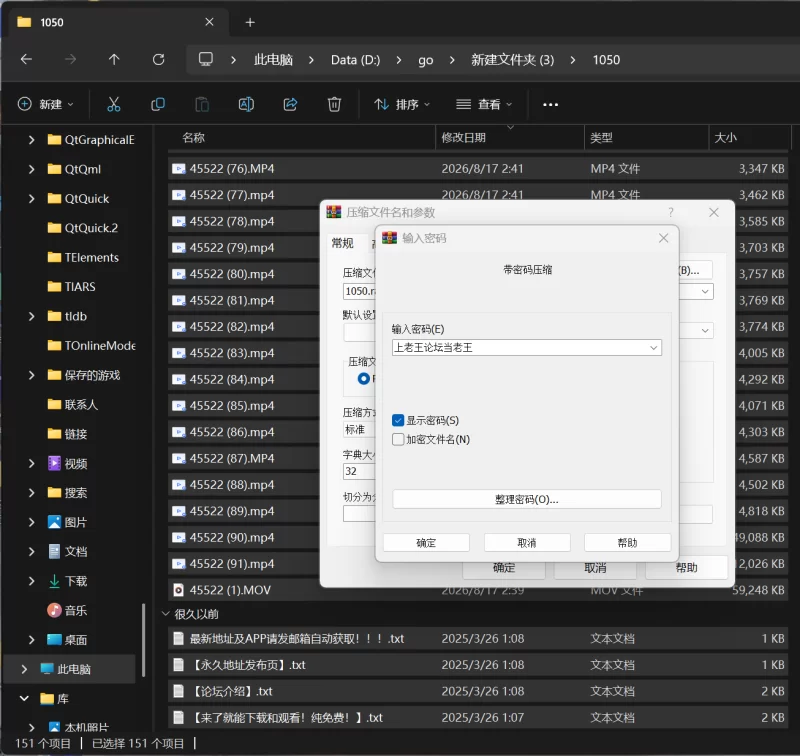Click the file icon of 45522 (1).MOV
This screenshot has width=800, height=756.
click(178, 590)
